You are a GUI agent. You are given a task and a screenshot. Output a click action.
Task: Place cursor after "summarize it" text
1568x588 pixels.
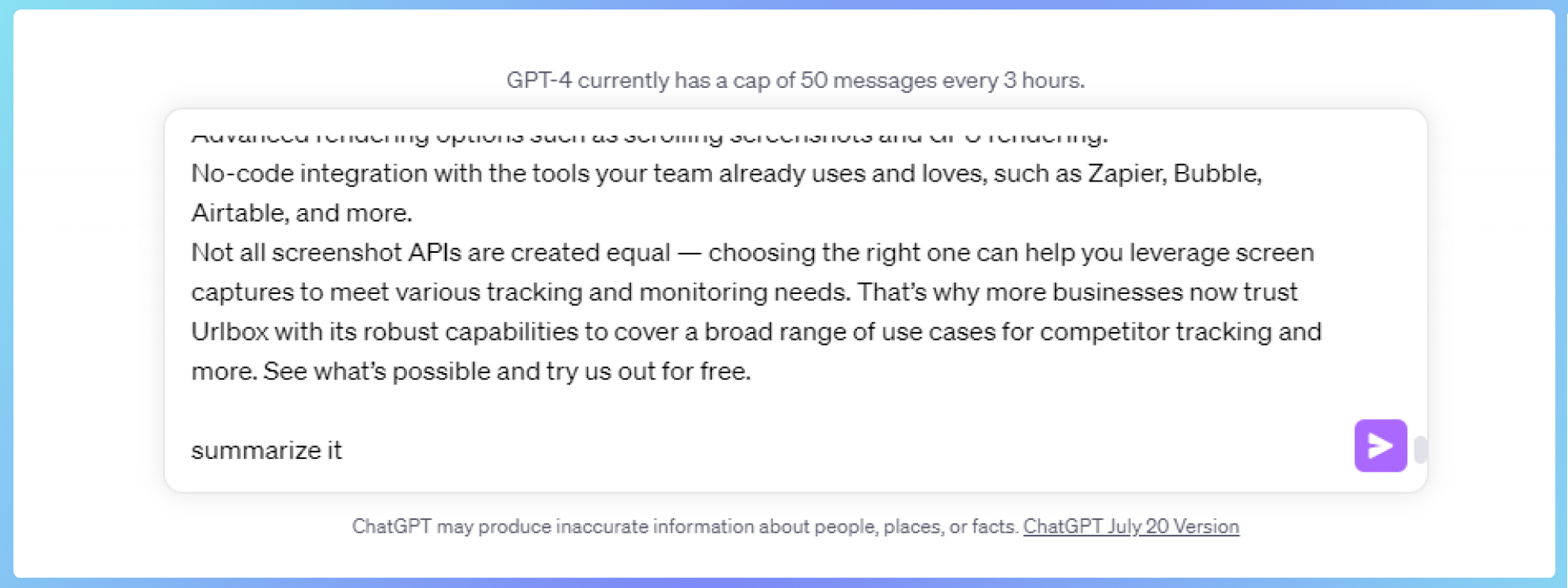pos(344,450)
